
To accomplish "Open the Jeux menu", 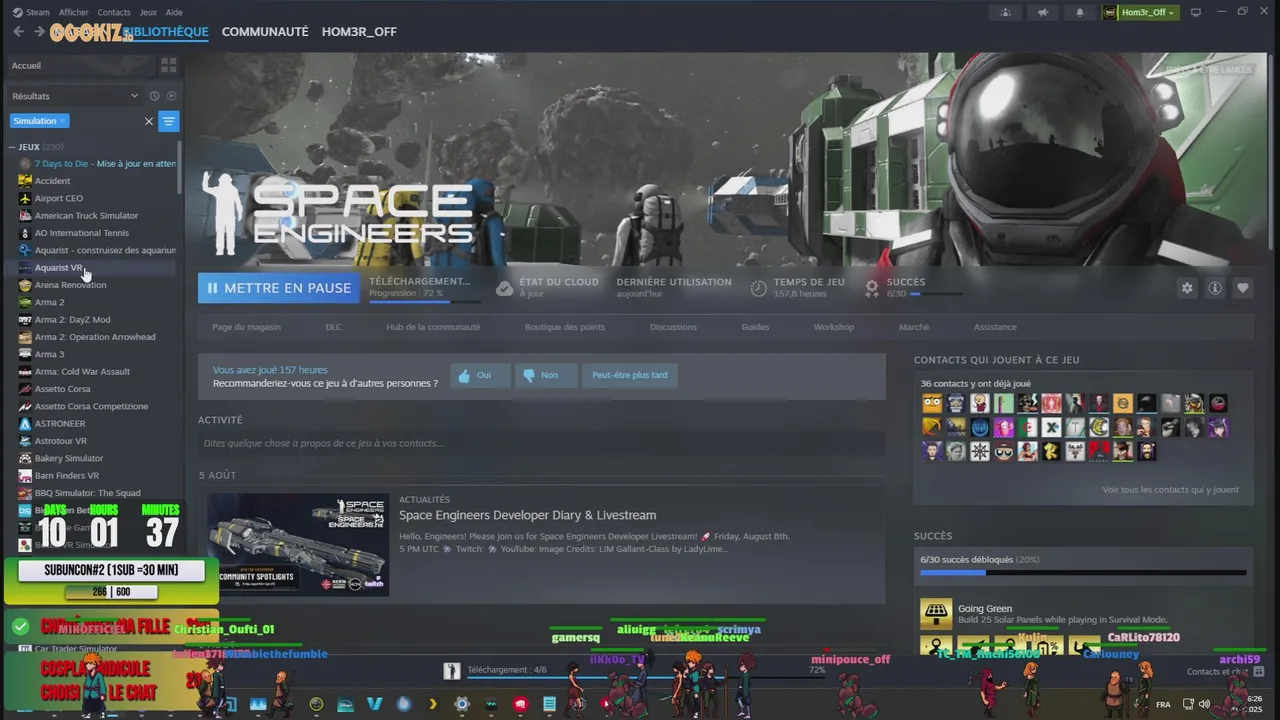I will coord(148,12).
